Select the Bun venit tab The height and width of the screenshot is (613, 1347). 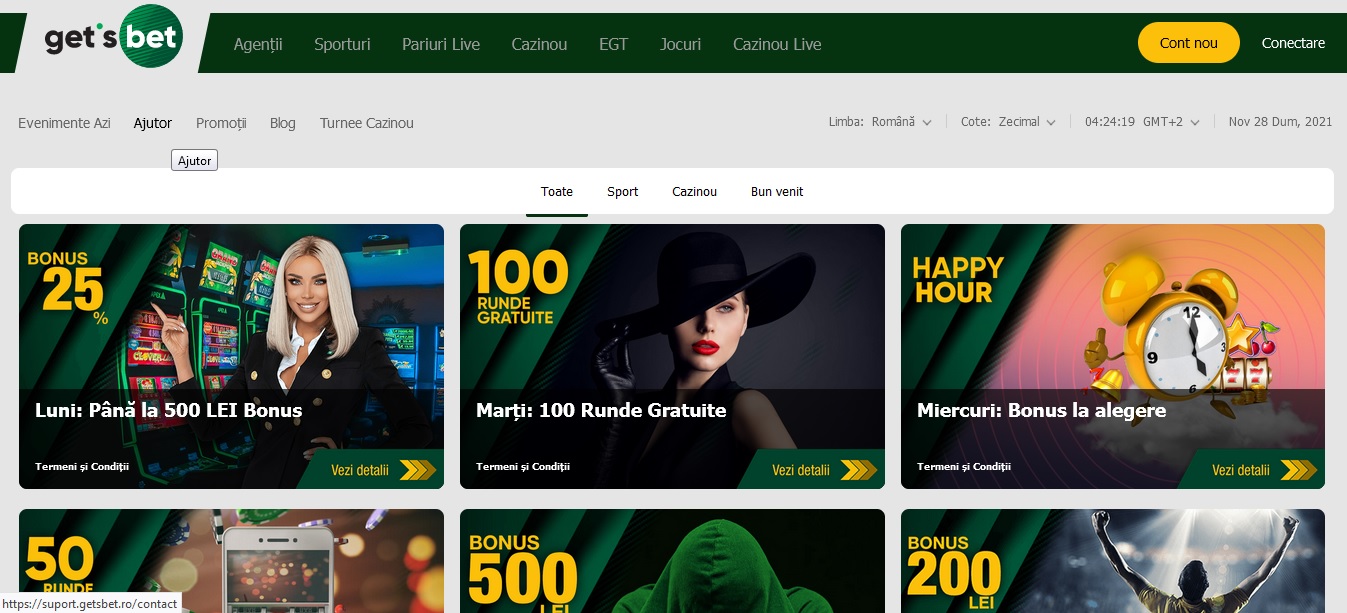[x=777, y=192]
